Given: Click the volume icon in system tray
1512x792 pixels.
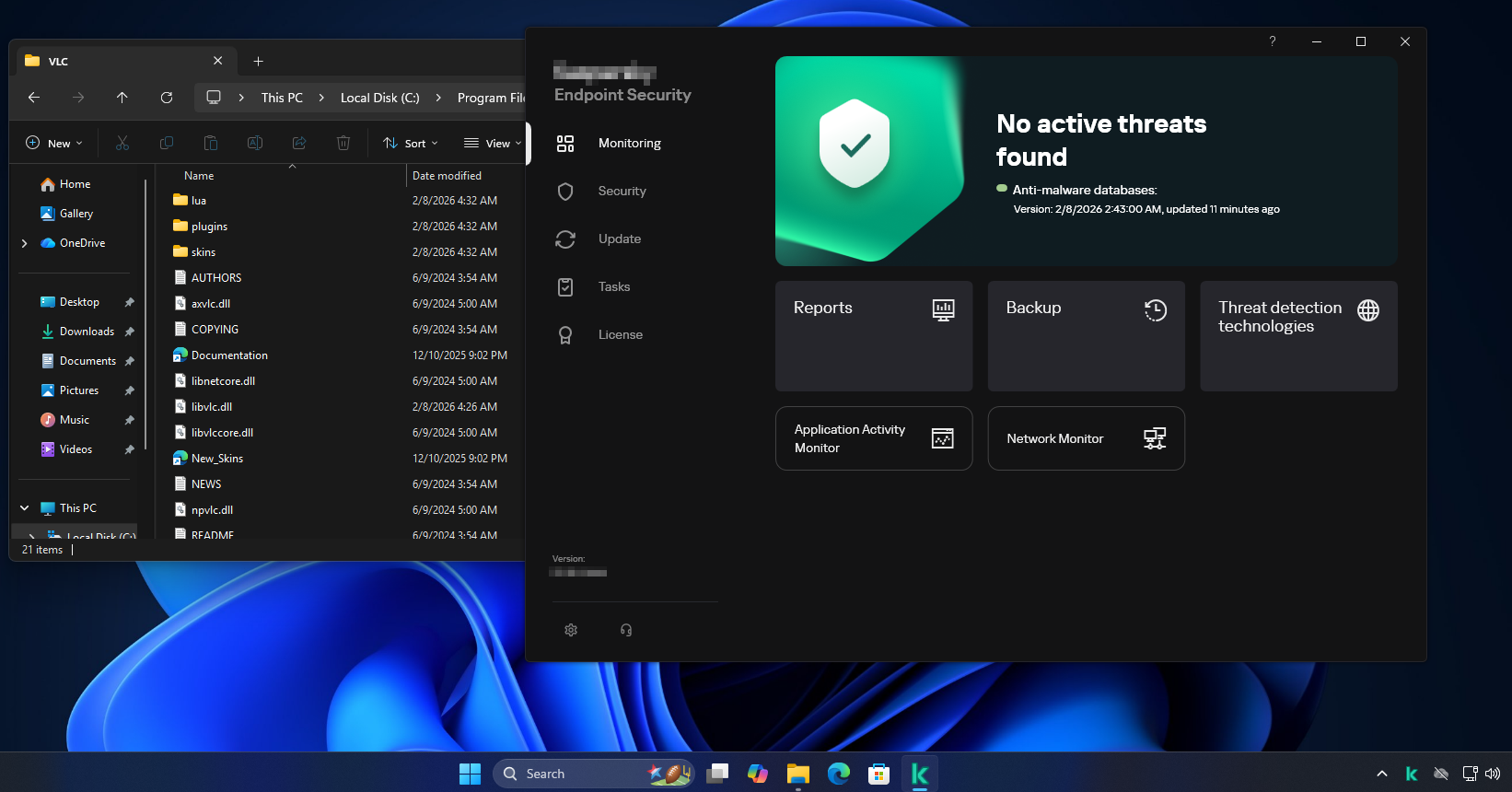Looking at the screenshot, I should point(1493,774).
